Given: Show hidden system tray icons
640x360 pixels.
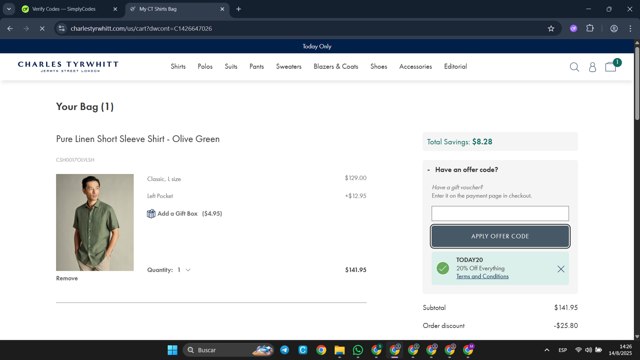Looking at the screenshot, I should click(x=547, y=350).
